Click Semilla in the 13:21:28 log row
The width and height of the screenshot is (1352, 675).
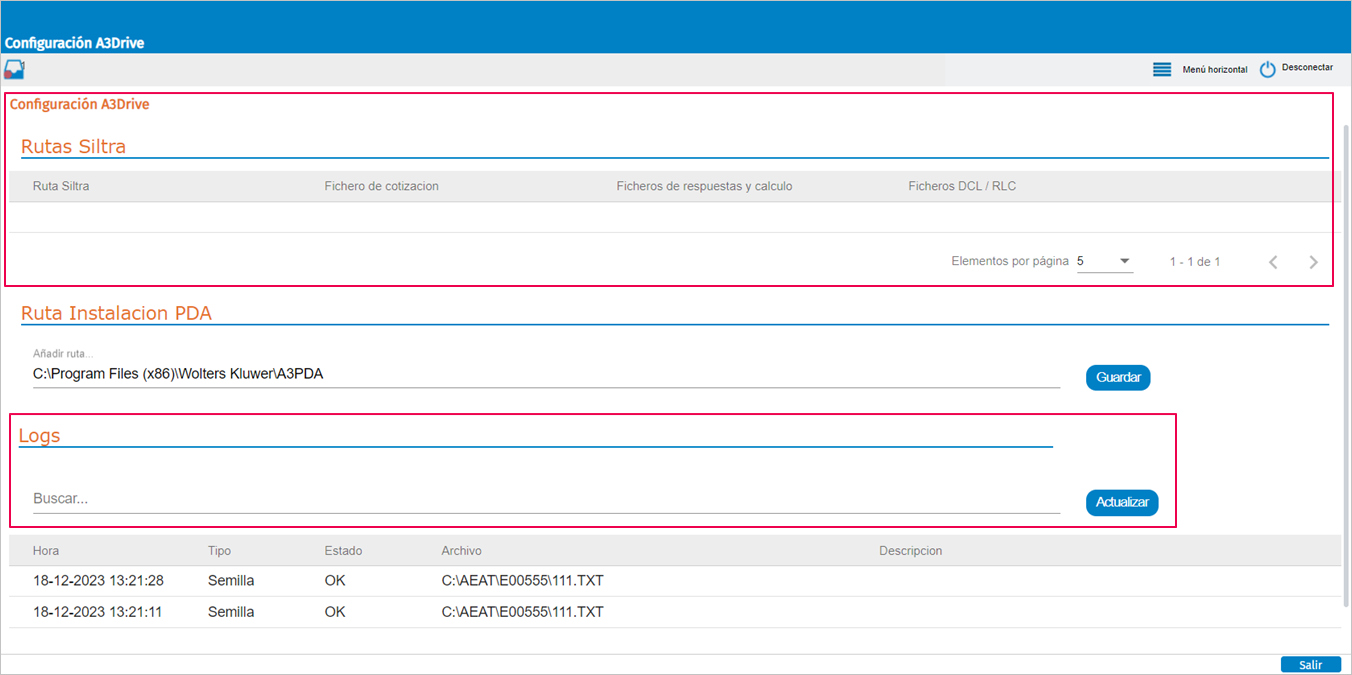[231, 581]
